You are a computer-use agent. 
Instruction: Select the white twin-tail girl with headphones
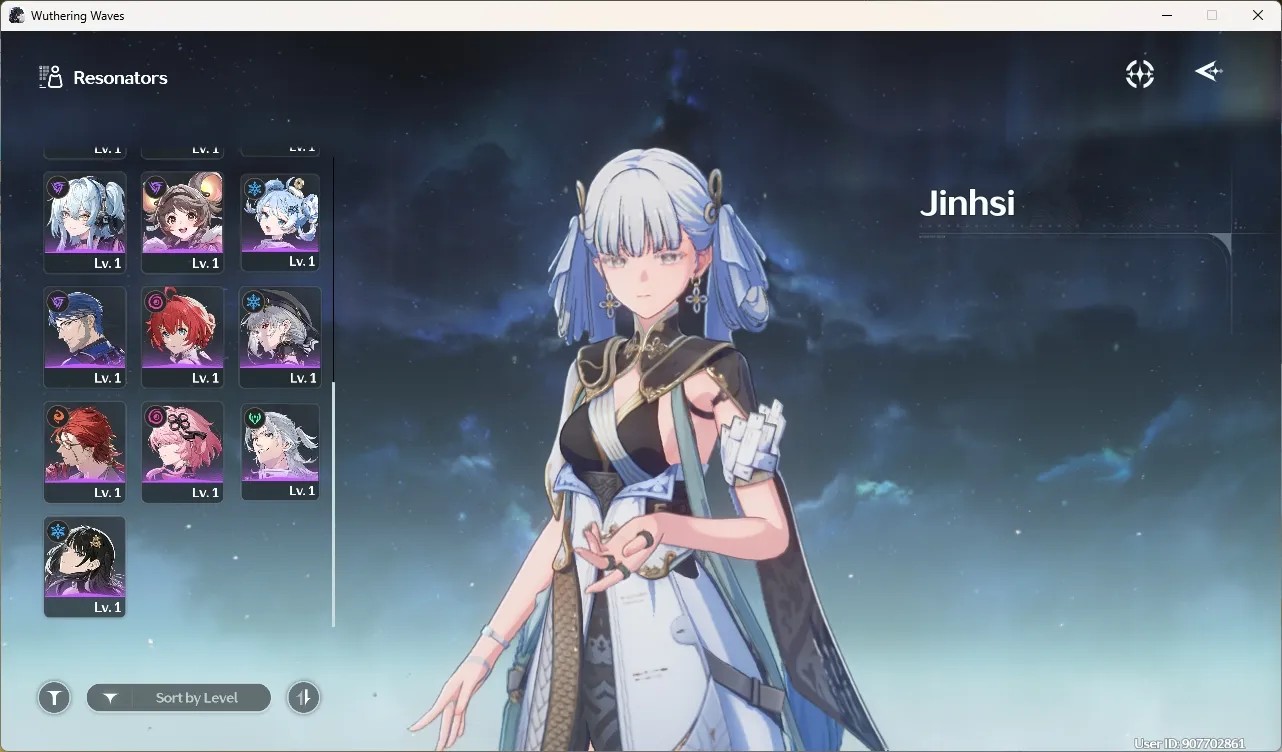(x=85, y=222)
